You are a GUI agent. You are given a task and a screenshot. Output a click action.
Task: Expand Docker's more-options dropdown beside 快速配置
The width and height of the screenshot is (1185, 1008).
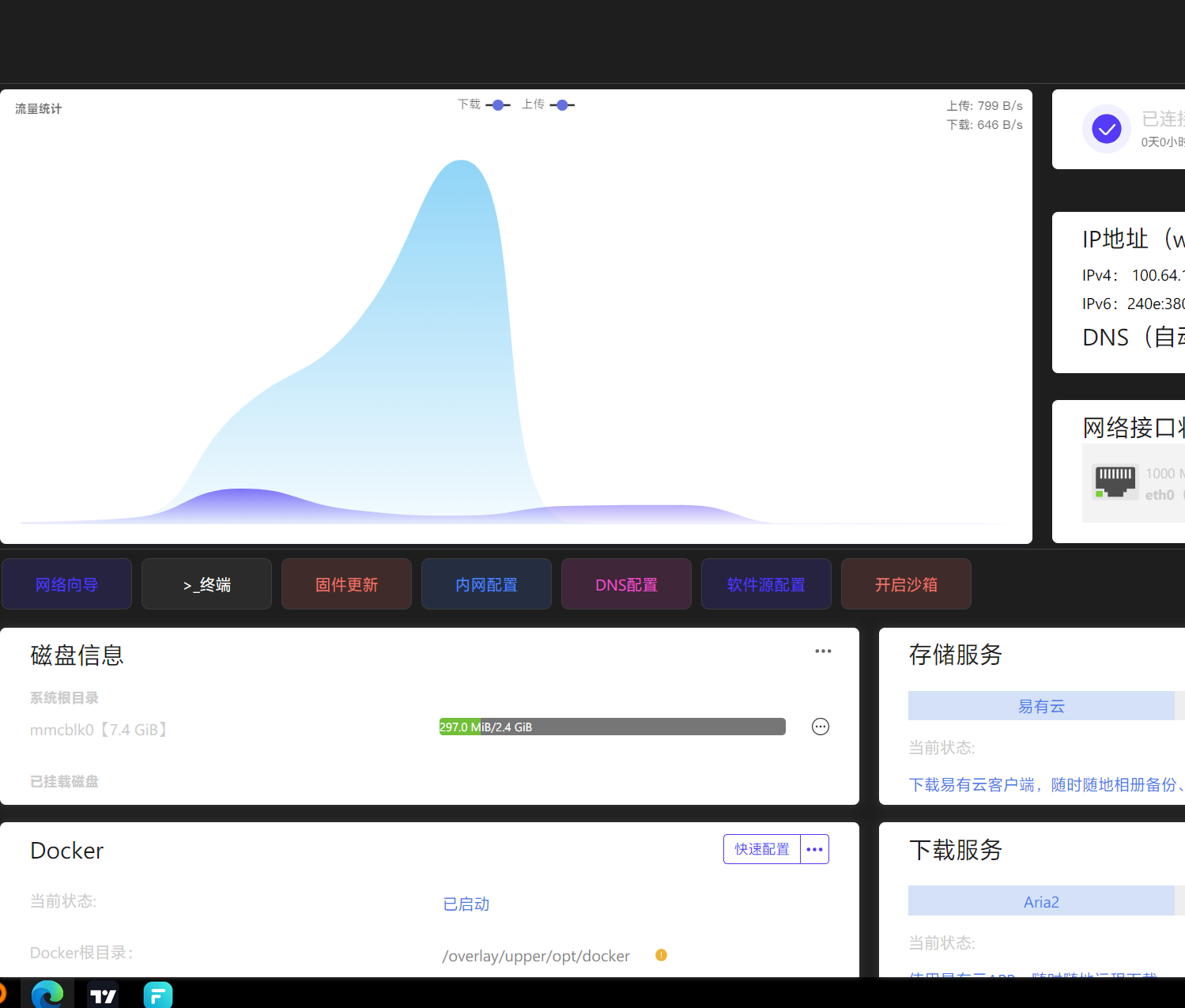814,849
